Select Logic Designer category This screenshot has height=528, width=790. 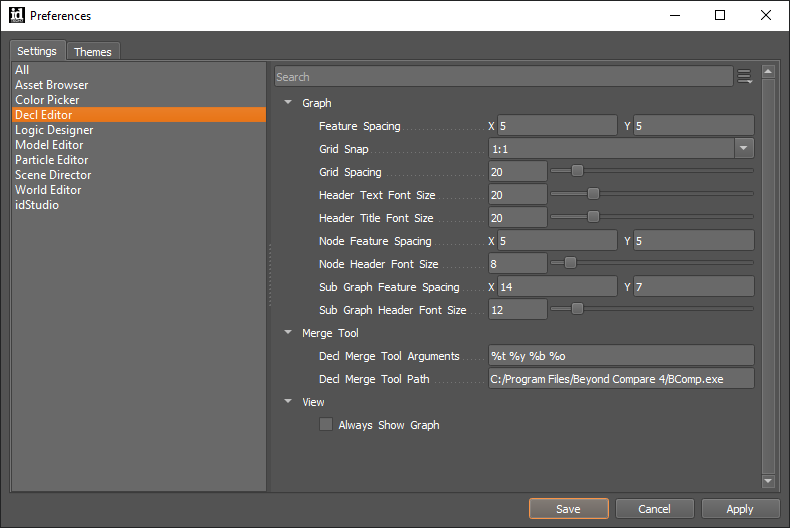pos(139,129)
